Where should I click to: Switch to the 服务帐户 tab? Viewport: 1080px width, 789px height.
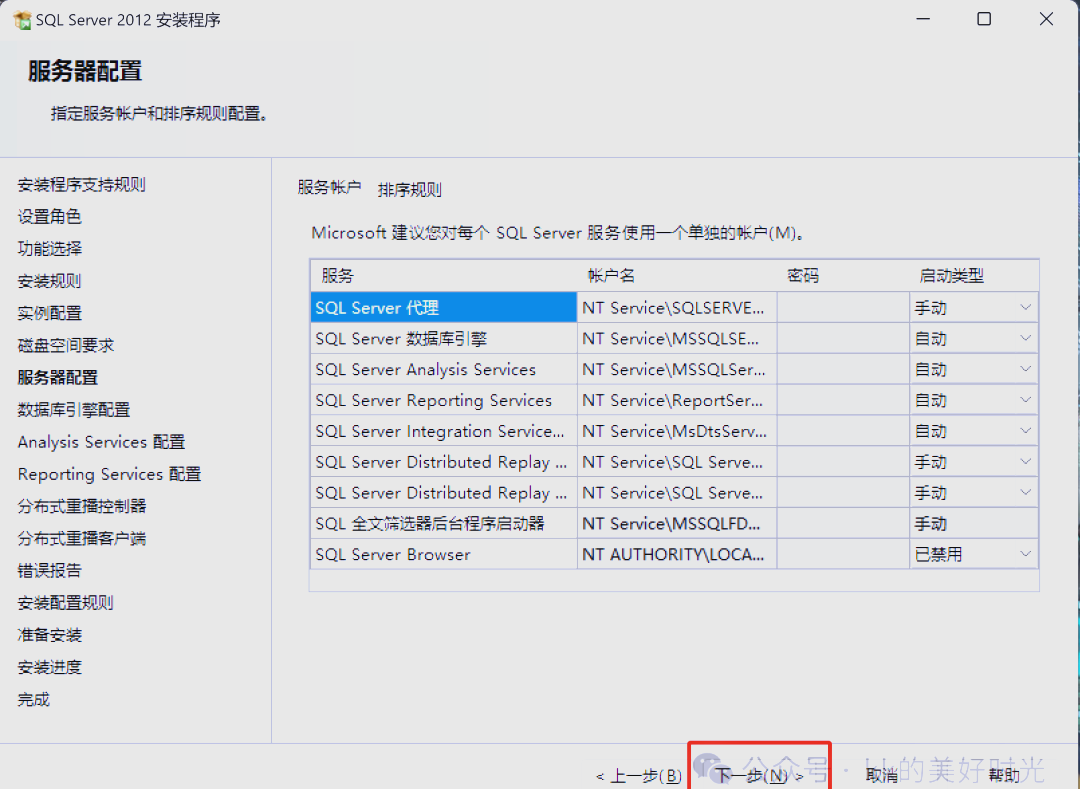pos(329,187)
